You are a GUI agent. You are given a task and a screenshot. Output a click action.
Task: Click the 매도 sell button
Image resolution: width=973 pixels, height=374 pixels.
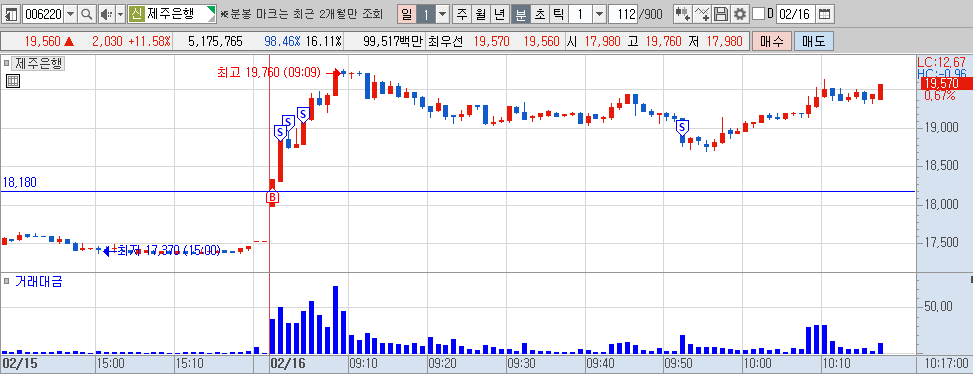click(814, 42)
